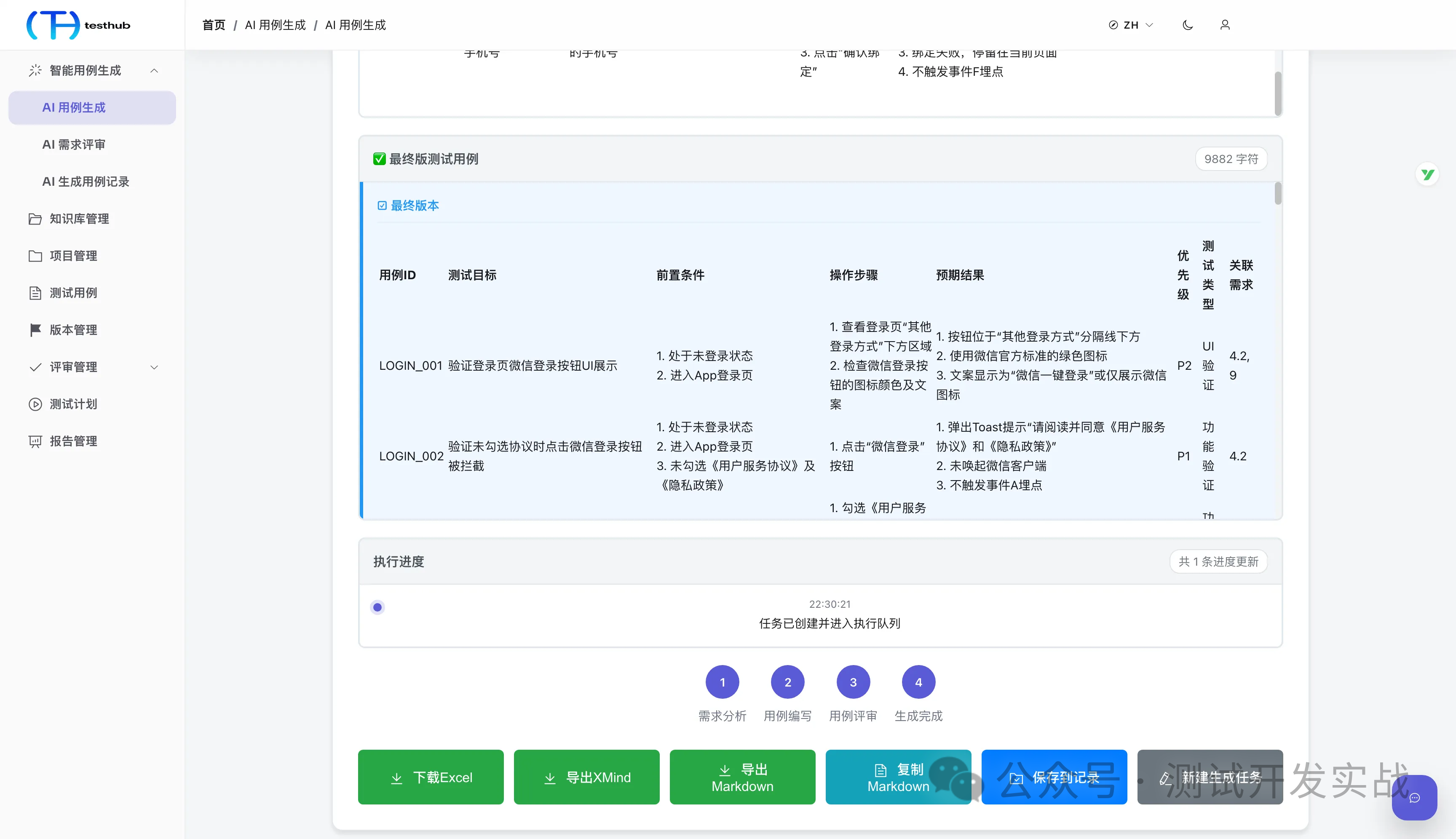Click the final test case panel scrollbar
This screenshot has width=1456, height=839.
[1277, 194]
